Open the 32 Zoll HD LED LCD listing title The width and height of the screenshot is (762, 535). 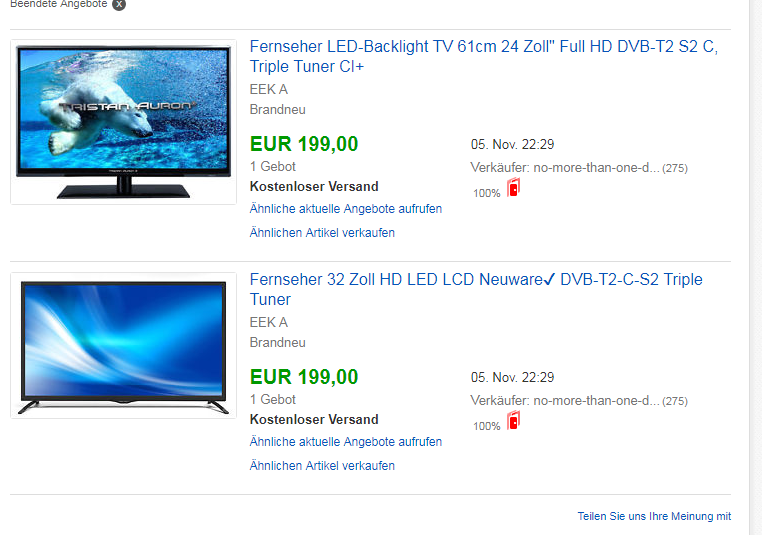(476, 289)
